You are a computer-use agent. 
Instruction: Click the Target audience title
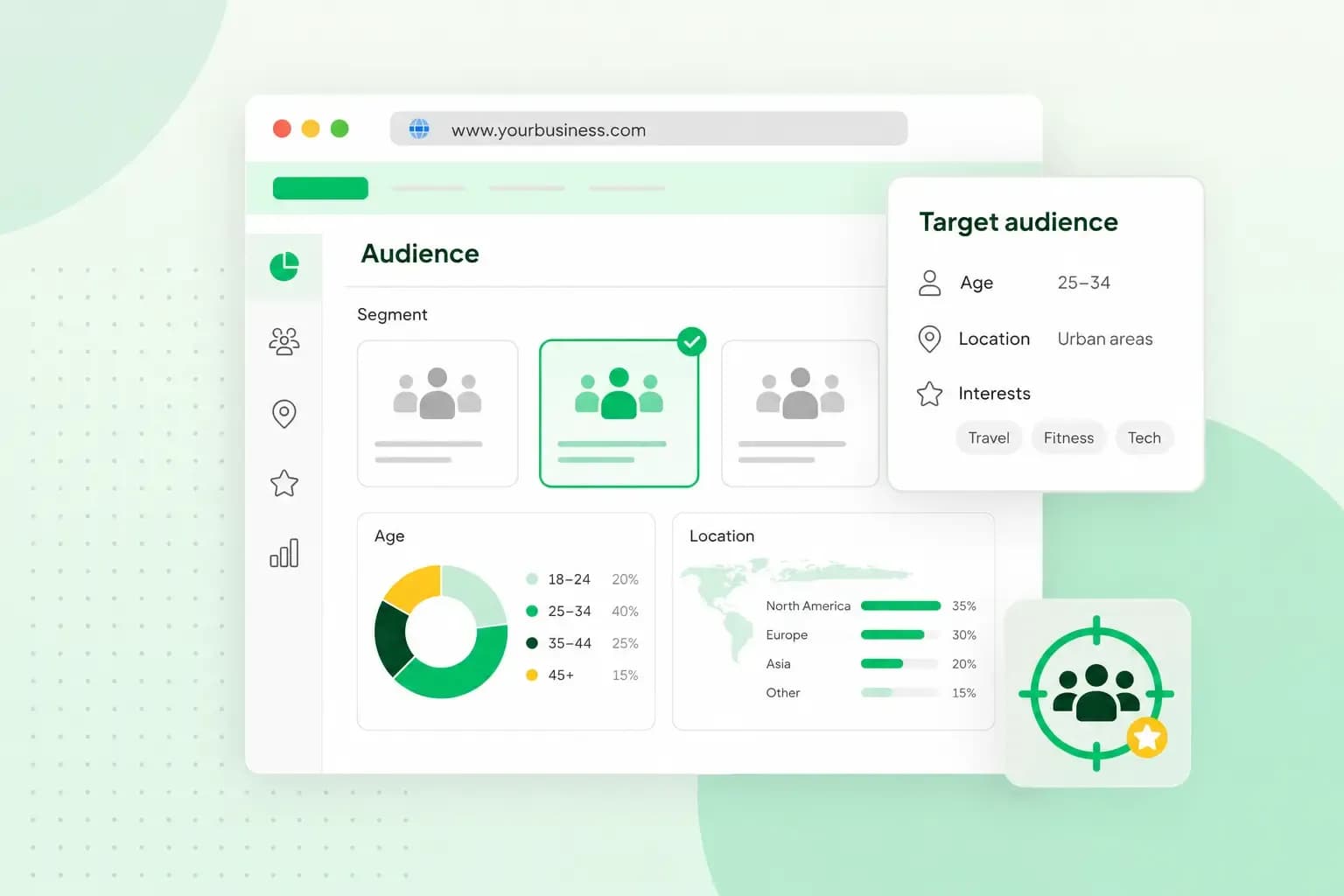tap(1018, 222)
